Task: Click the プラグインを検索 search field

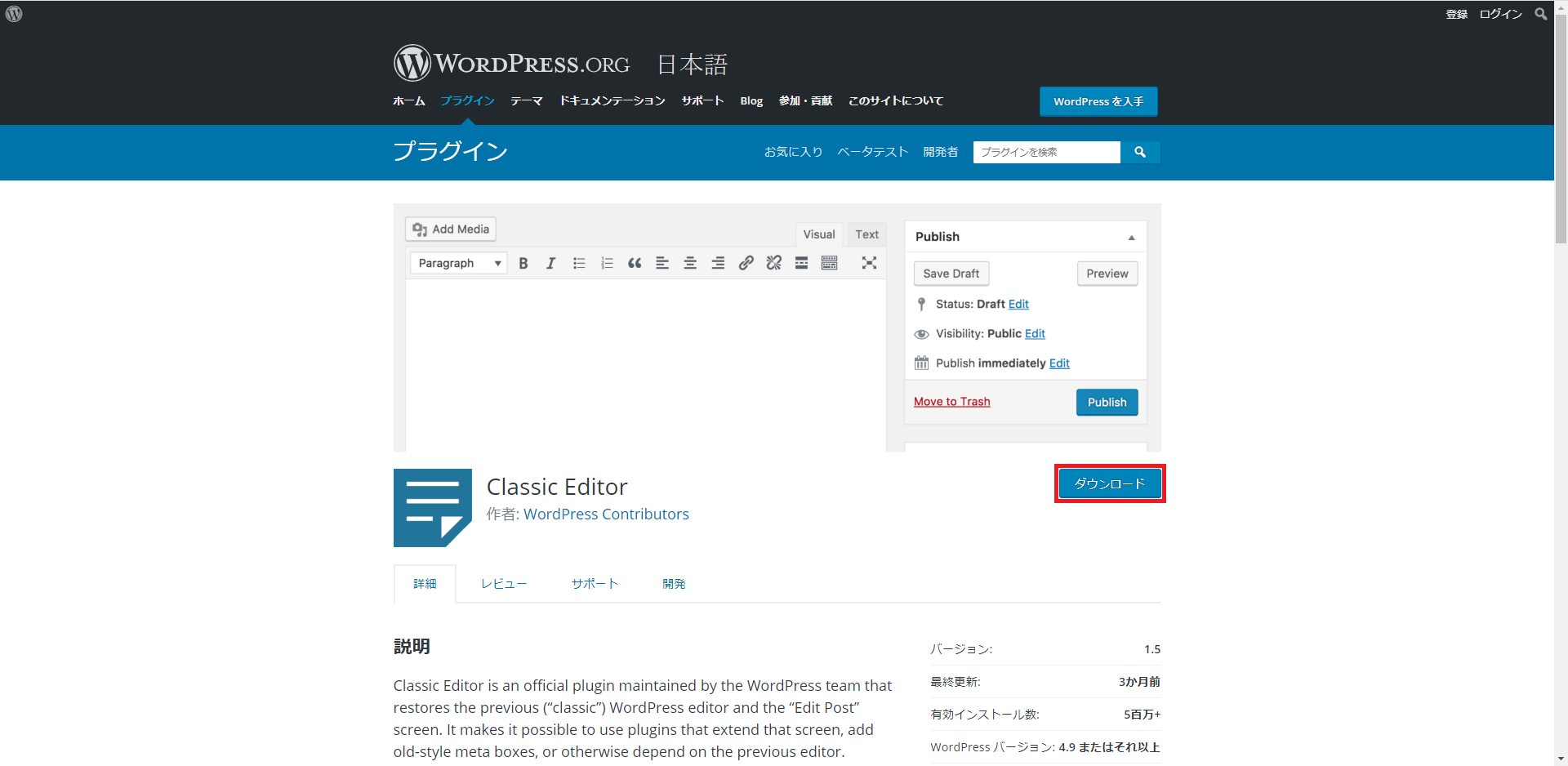Action: pos(1046,152)
